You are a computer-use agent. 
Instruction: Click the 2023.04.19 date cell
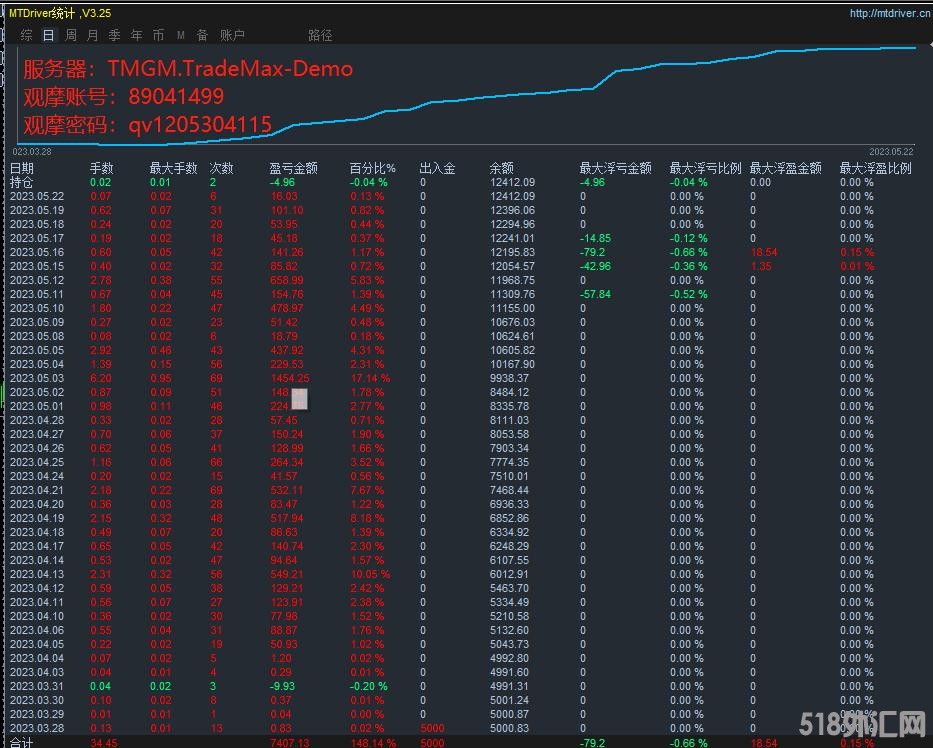[x=37, y=518]
